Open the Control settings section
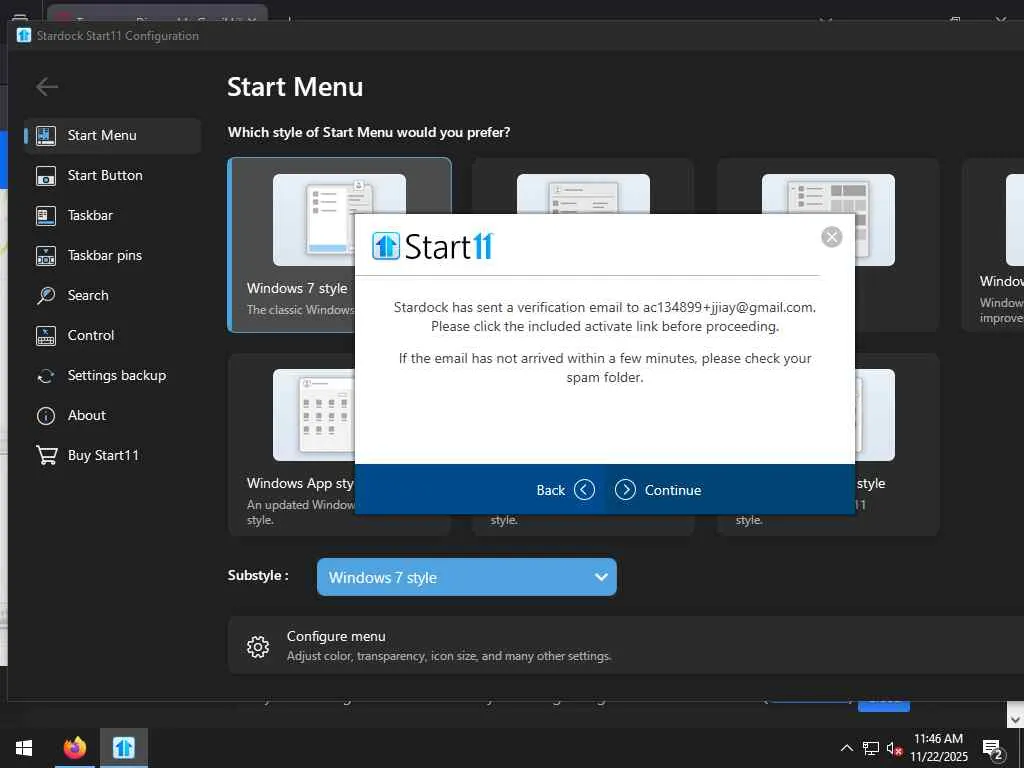Image resolution: width=1024 pixels, height=768 pixels. pyautogui.click(x=112, y=335)
